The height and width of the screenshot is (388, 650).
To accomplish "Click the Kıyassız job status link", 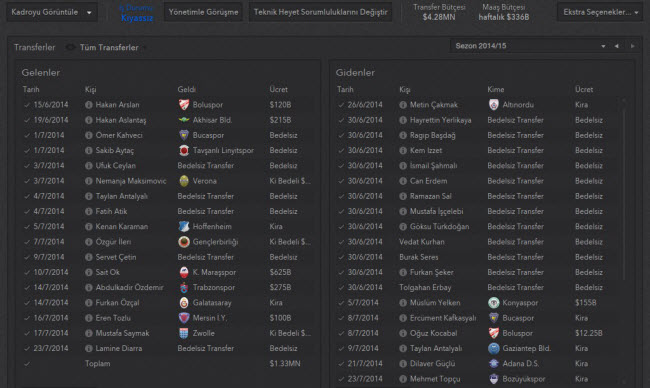I will pos(137,18).
